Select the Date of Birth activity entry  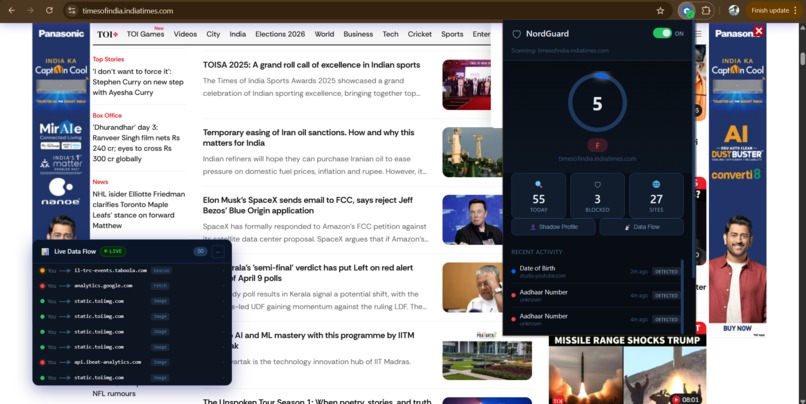[x=595, y=271]
